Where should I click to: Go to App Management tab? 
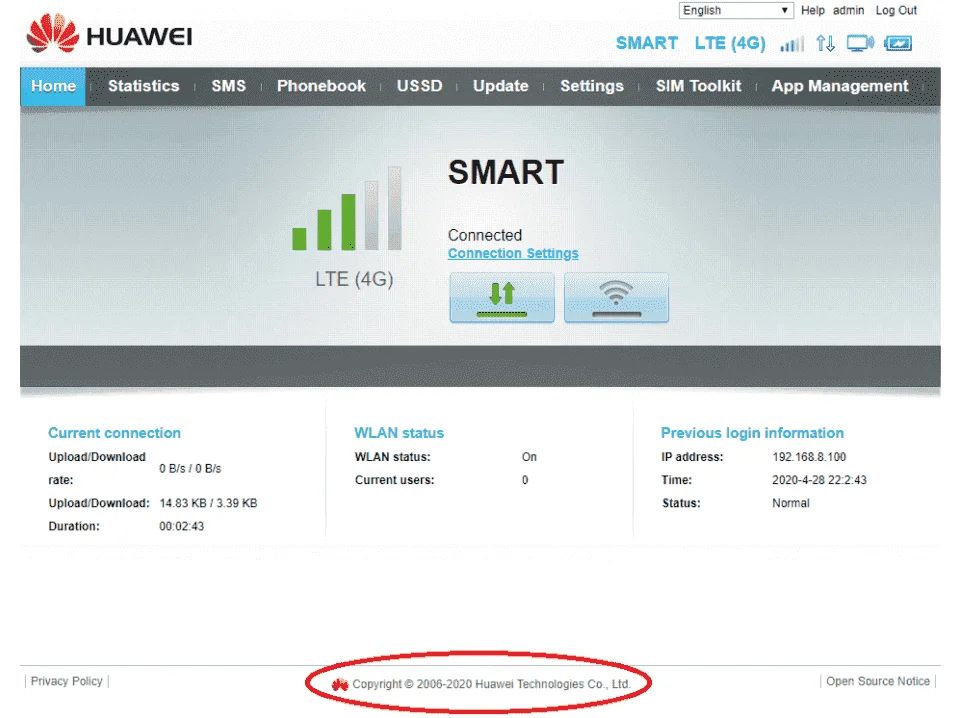pyautogui.click(x=840, y=86)
